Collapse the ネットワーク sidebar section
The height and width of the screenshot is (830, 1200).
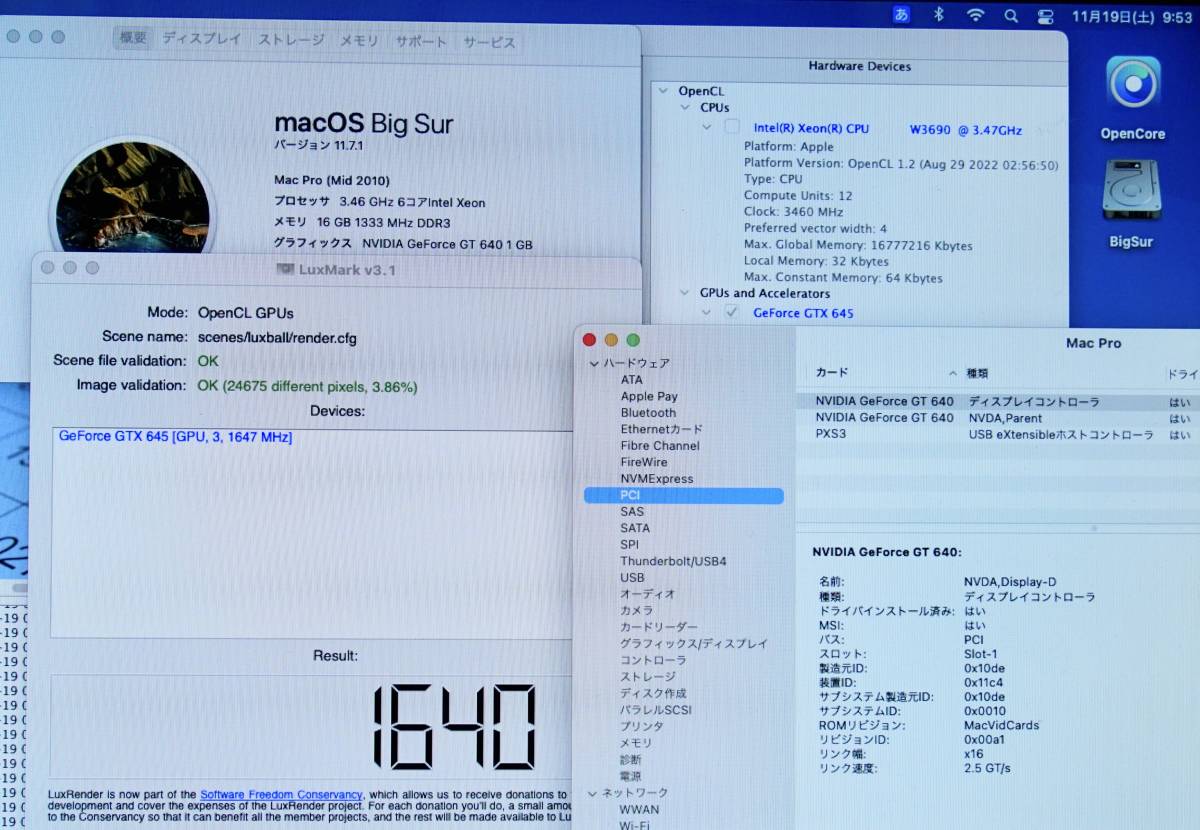(592, 792)
